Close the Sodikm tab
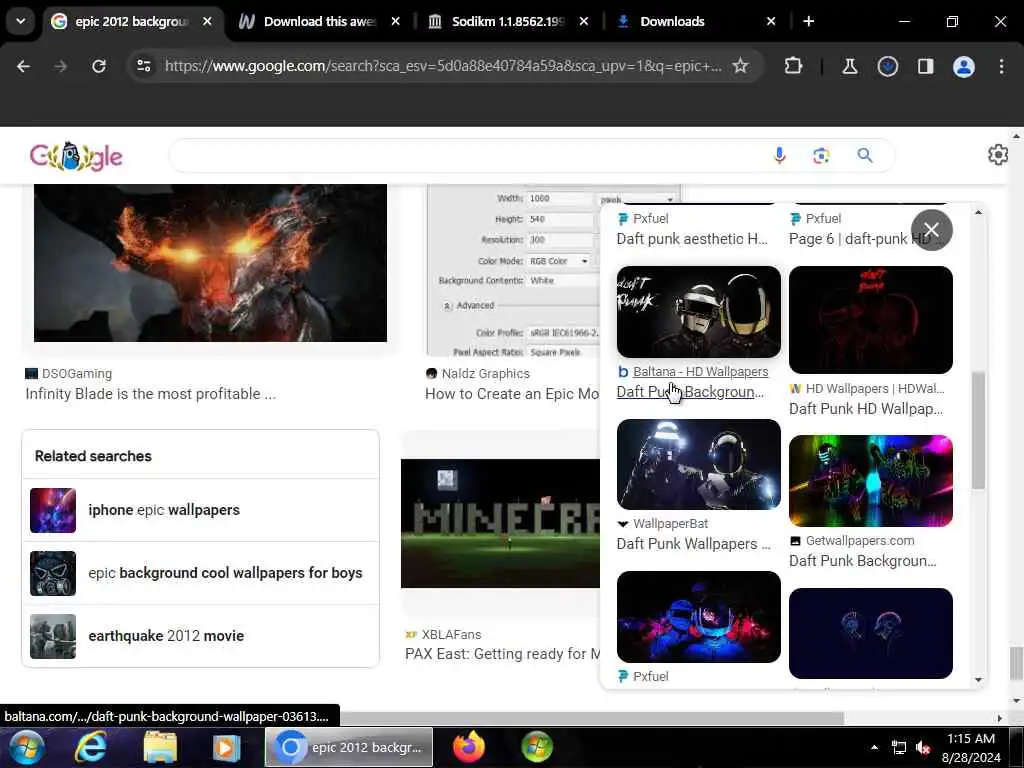 point(584,22)
